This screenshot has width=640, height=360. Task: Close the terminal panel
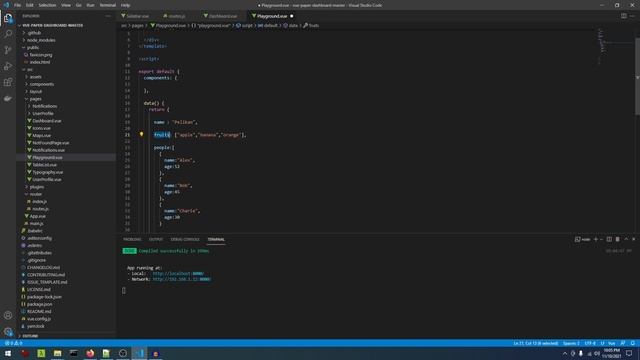click(633, 239)
